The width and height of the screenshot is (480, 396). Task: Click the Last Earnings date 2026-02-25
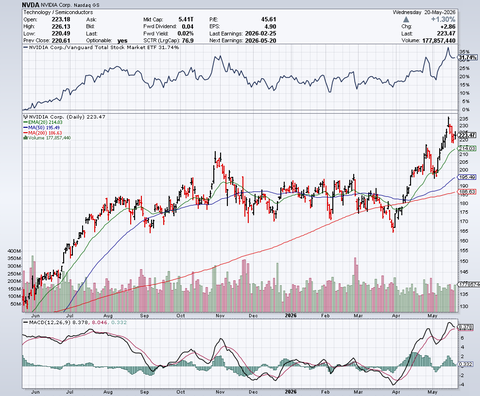pos(260,34)
